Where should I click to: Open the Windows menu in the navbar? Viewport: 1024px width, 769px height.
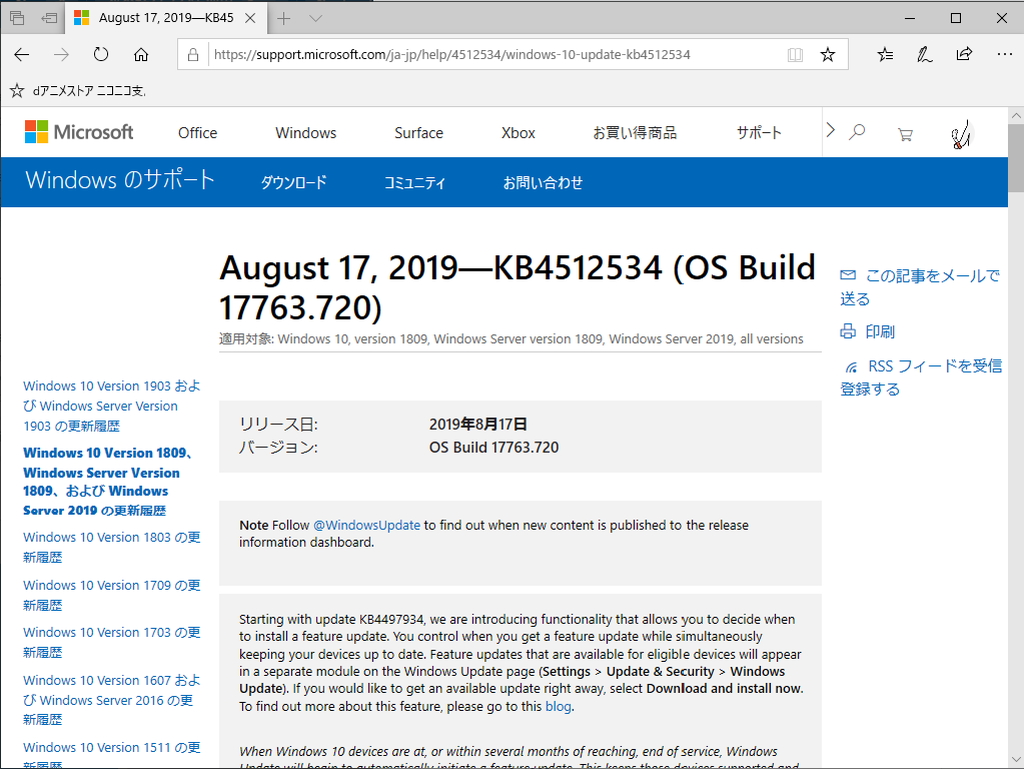point(305,131)
